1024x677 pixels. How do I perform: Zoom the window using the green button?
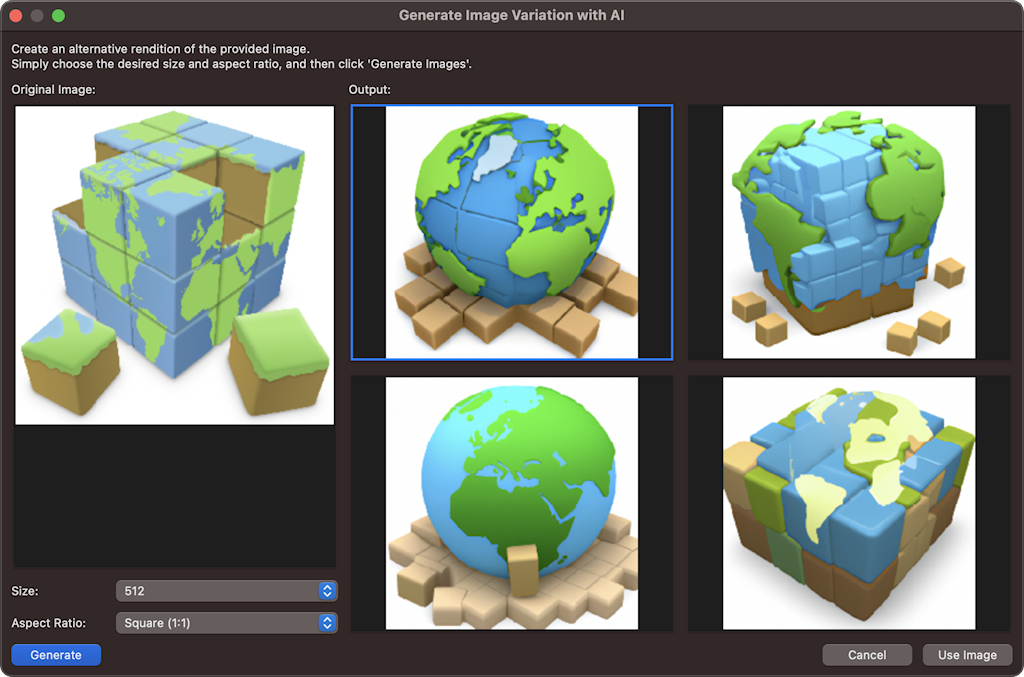coord(58,16)
